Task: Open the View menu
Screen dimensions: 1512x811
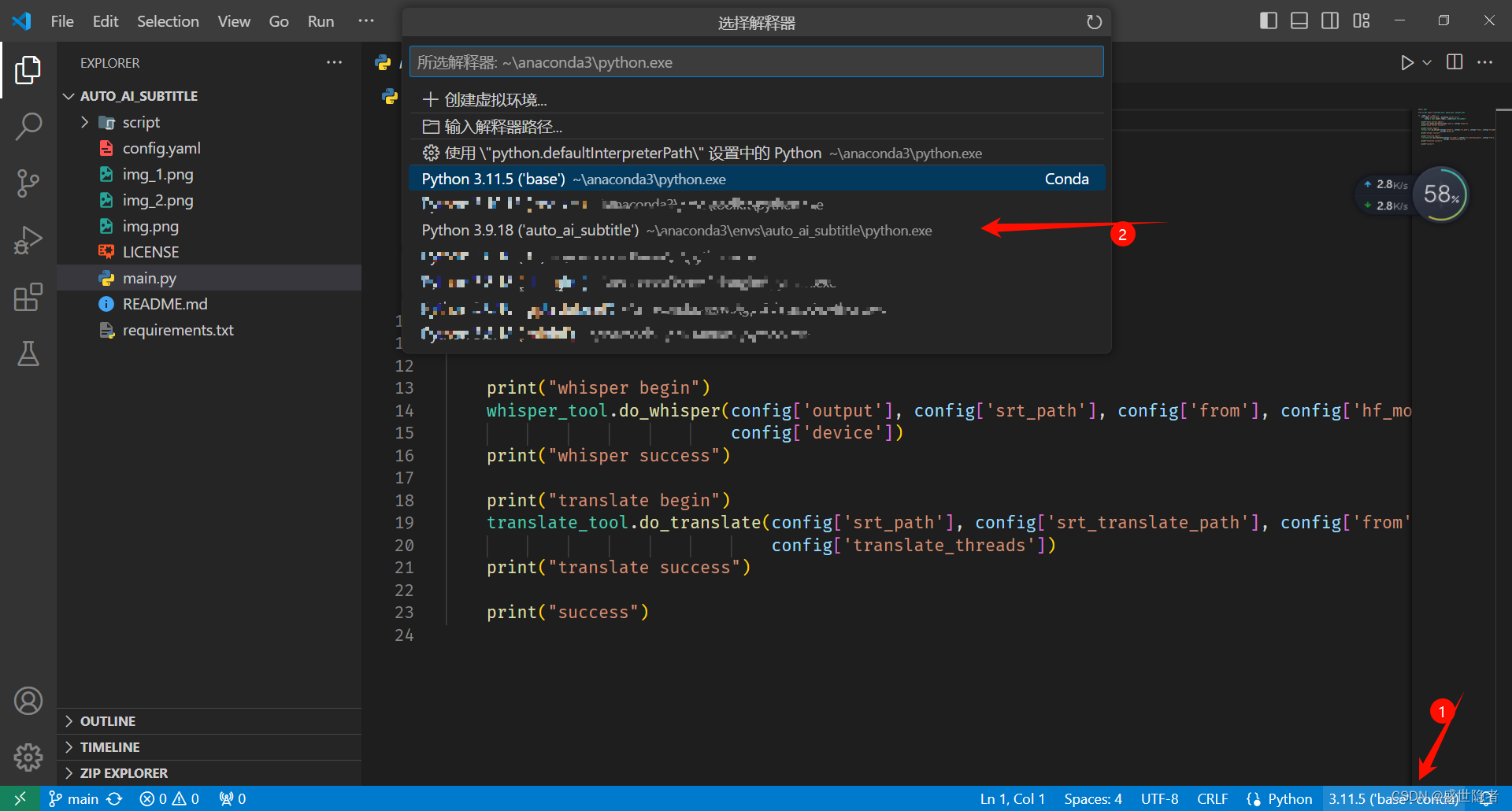Action: pos(234,21)
